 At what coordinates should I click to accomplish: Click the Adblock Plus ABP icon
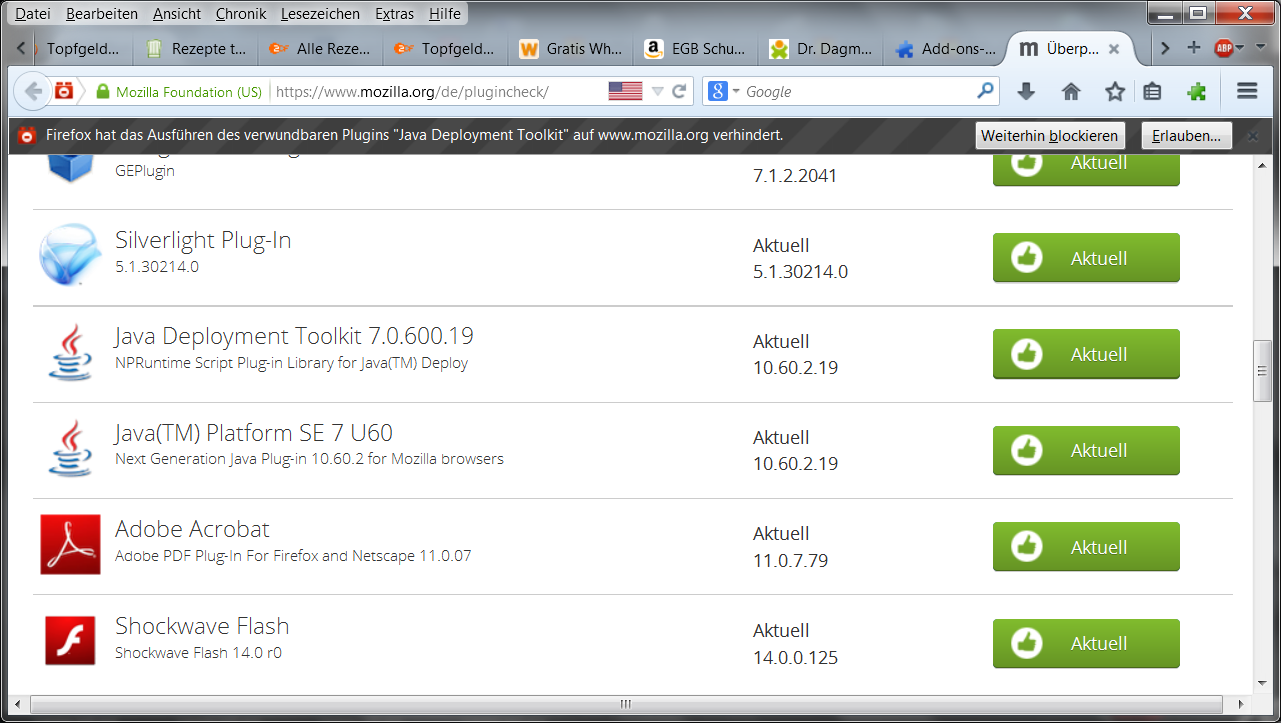coord(1223,47)
